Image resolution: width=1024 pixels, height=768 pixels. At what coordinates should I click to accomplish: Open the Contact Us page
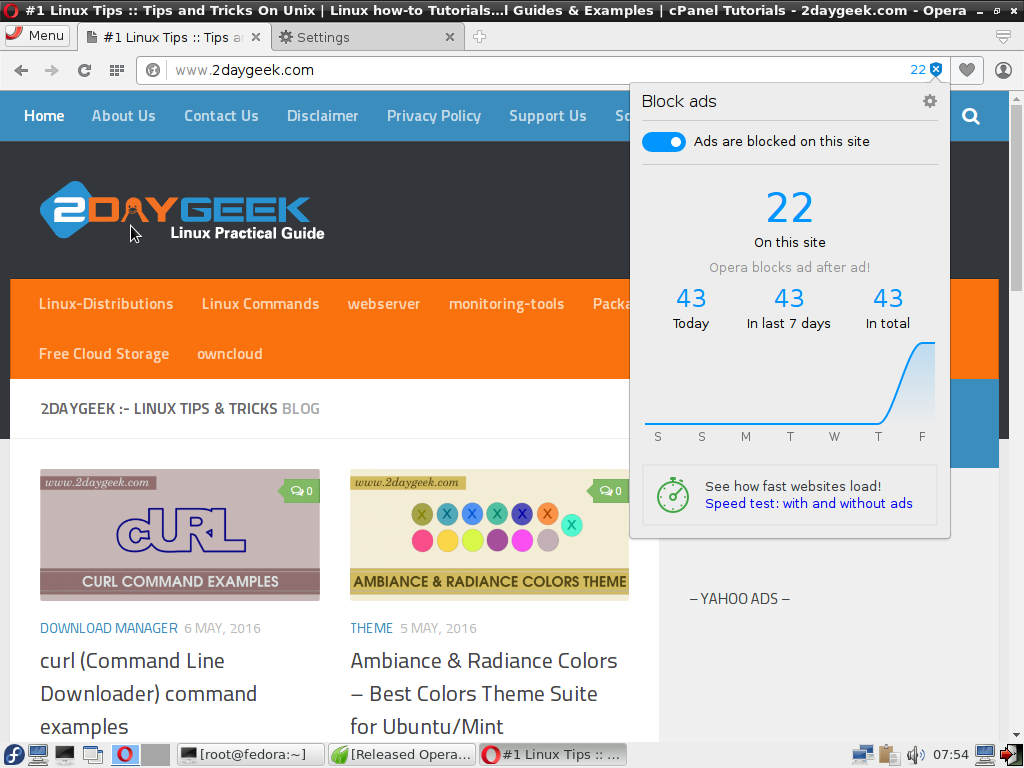[221, 116]
